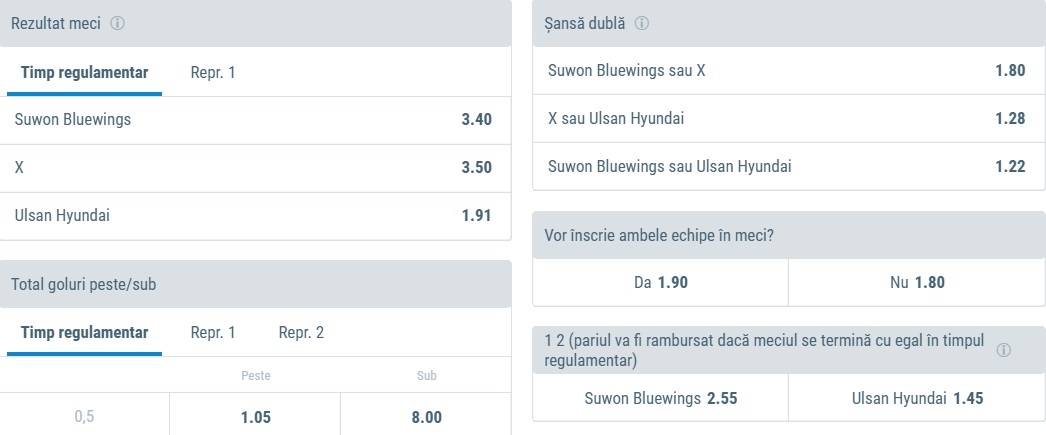Pick Suwon Bluewings 2.55 in 1 2 market

[x=660, y=398]
